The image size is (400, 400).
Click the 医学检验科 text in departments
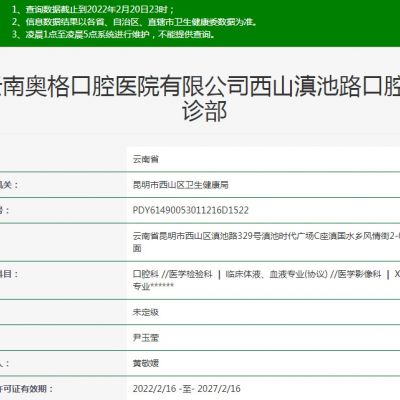point(190,274)
